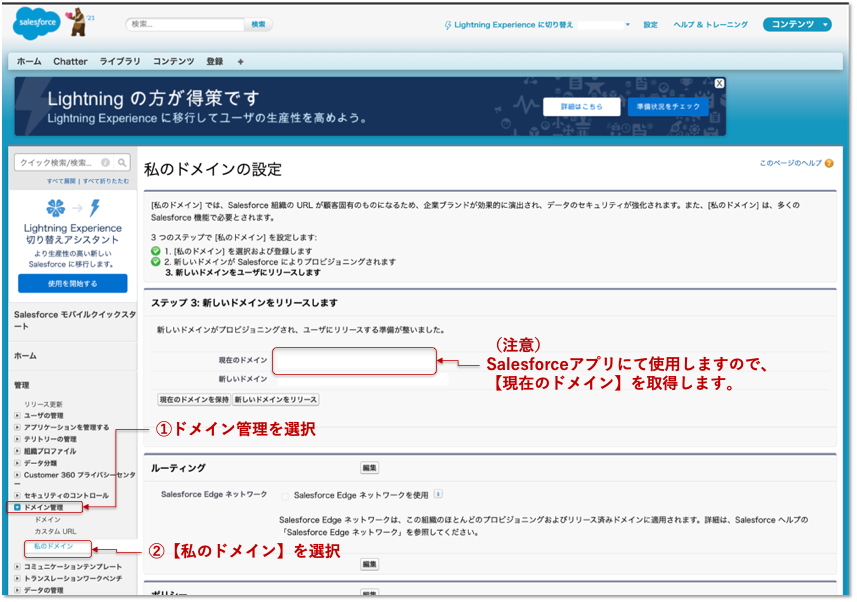Click すべて折りたたむ link in sidebar
857x602 pixels.
pos(106,181)
